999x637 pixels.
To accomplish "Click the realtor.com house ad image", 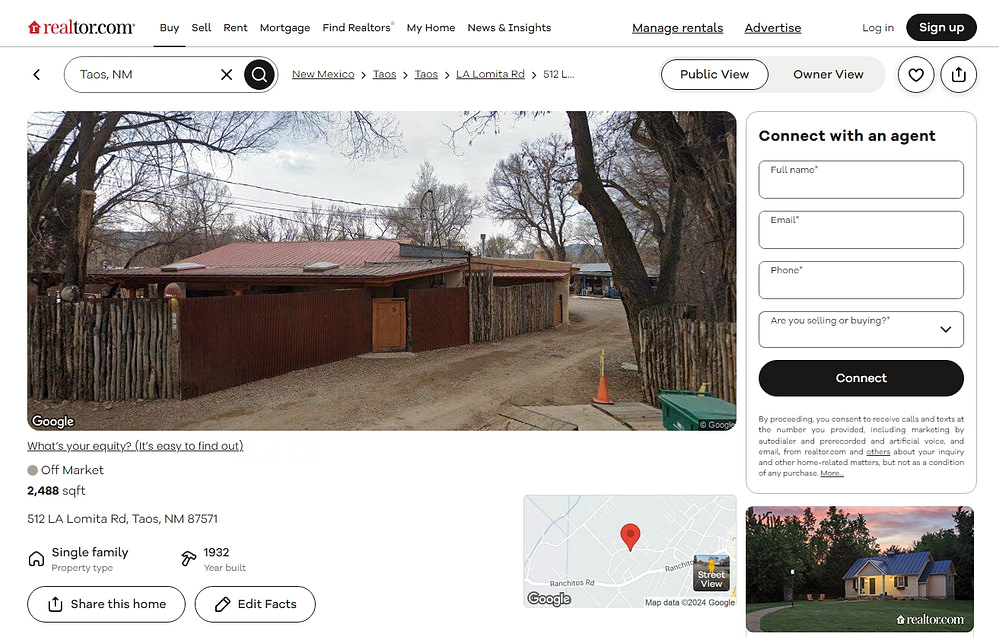I will [x=859, y=569].
